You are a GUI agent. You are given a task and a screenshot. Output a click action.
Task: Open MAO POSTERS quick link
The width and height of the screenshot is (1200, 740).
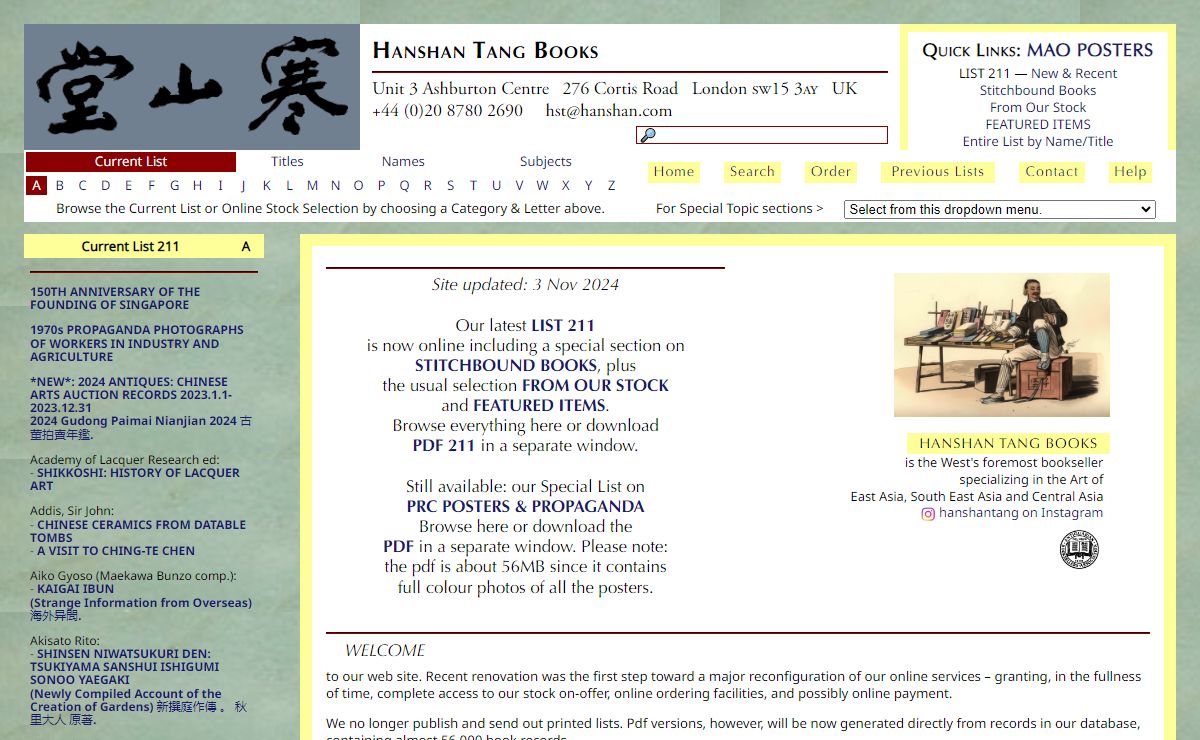[x=1090, y=50]
